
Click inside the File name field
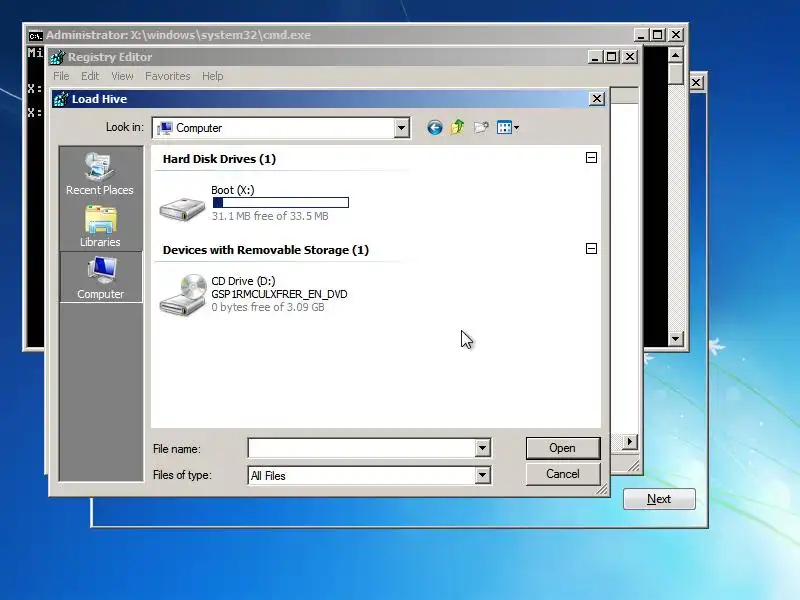point(361,448)
